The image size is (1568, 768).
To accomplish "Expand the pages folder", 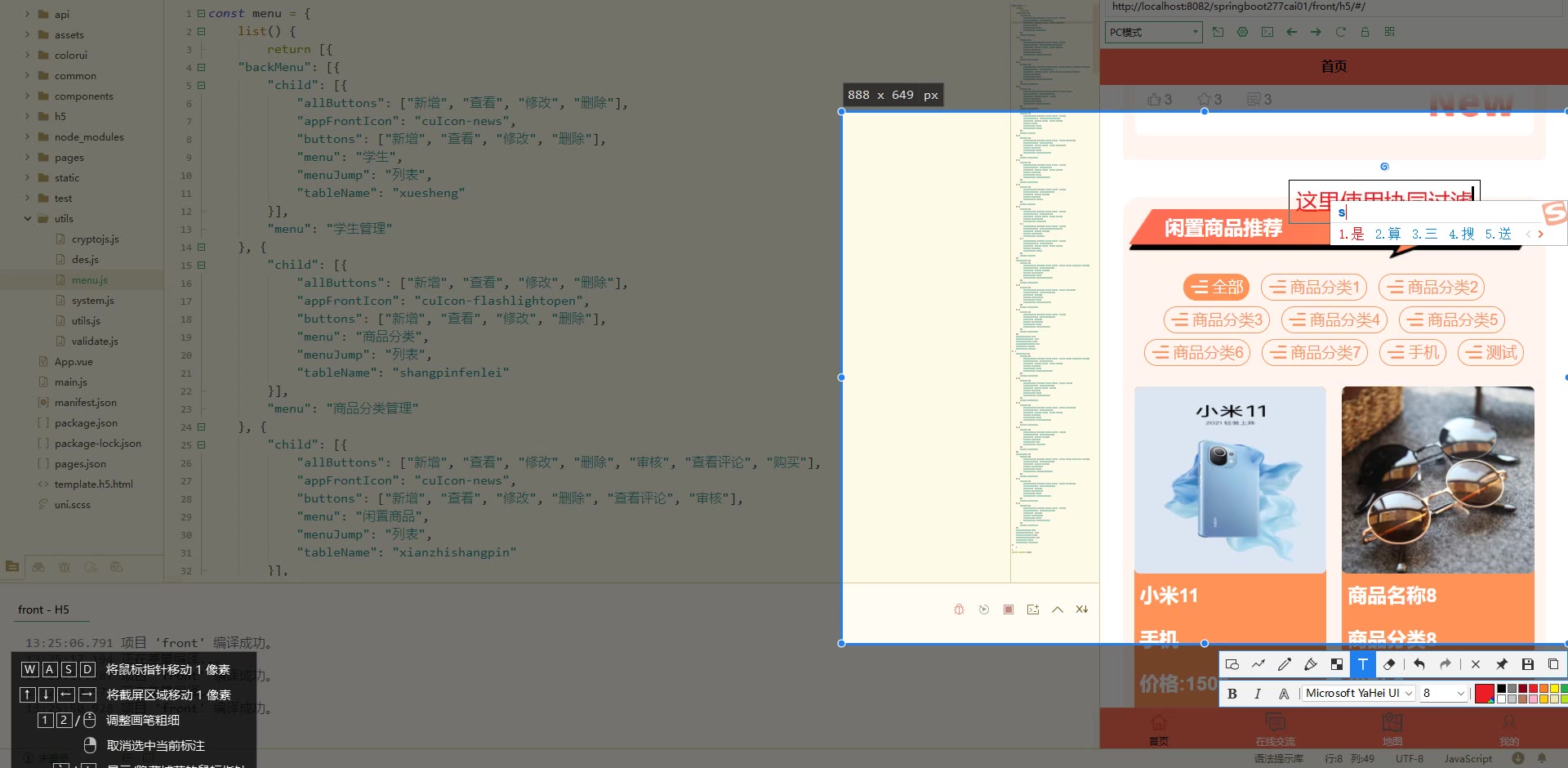I will pyautogui.click(x=27, y=157).
